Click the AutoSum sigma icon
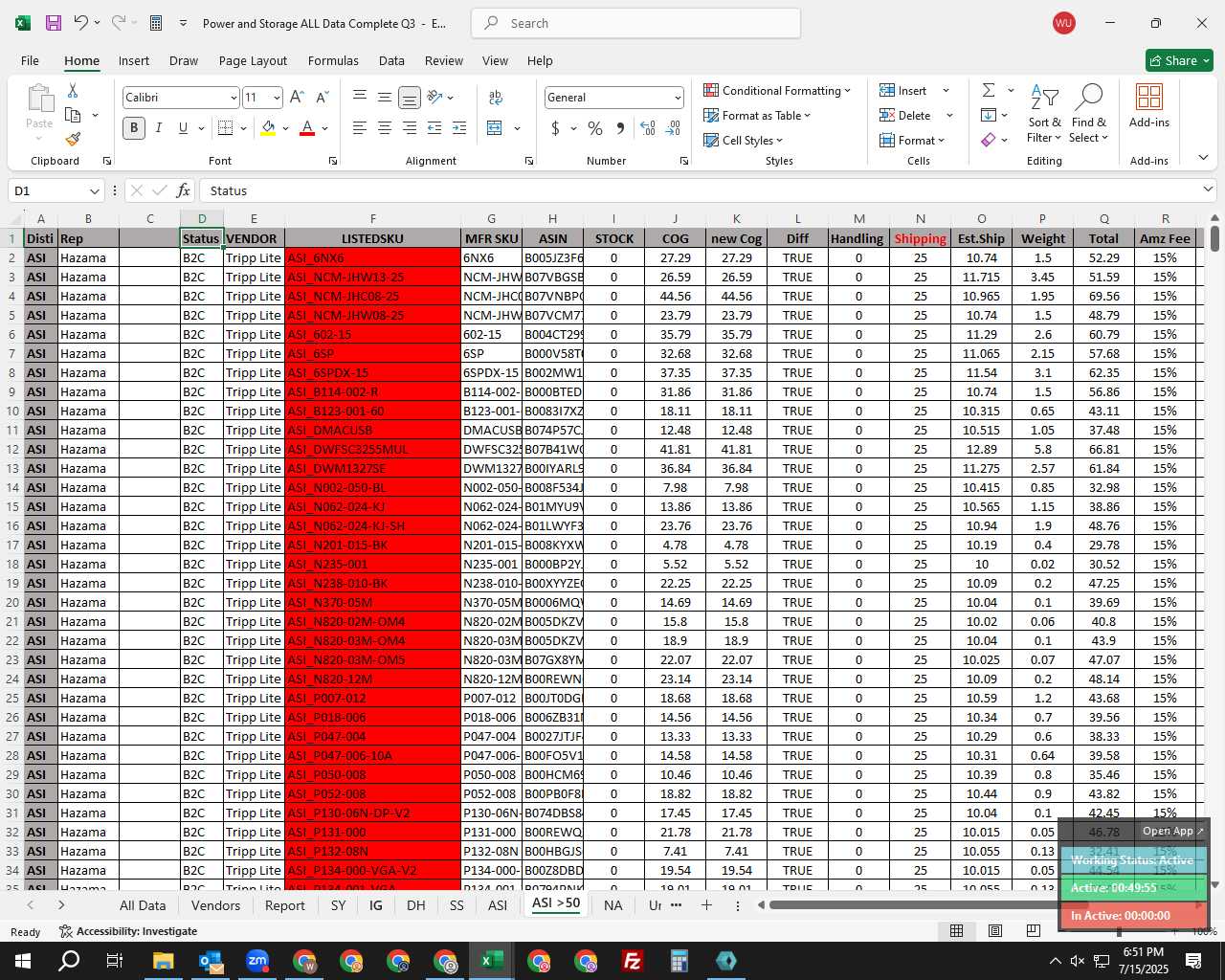Screen dimensions: 1225x980 pyautogui.click(x=989, y=90)
